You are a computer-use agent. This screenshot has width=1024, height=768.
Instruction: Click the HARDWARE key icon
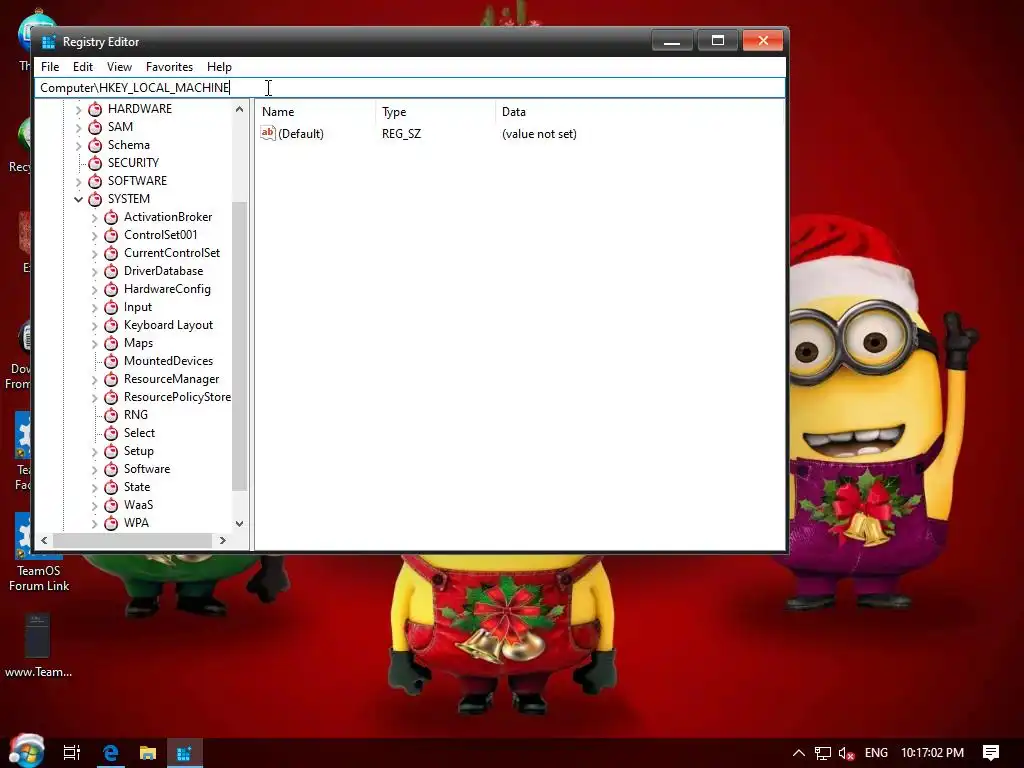[95, 109]
